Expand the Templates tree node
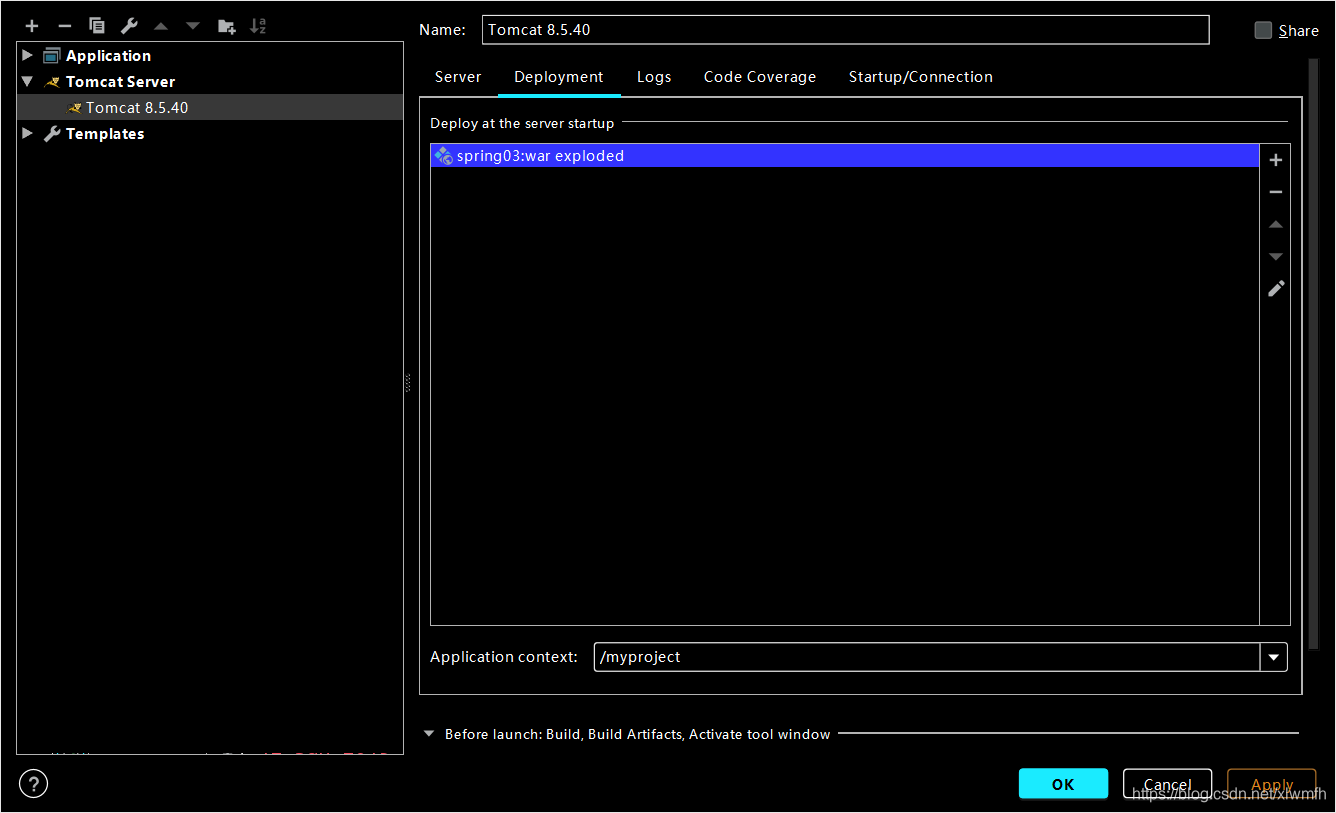 [x=28, y=133]
